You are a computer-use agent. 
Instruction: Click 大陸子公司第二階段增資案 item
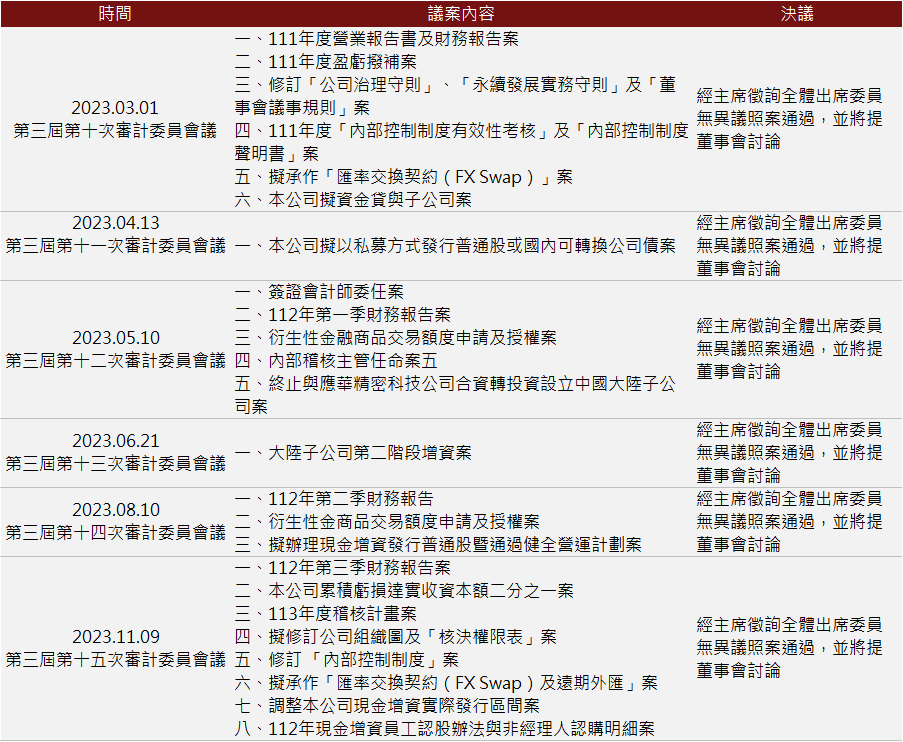[x=353, y=452]
